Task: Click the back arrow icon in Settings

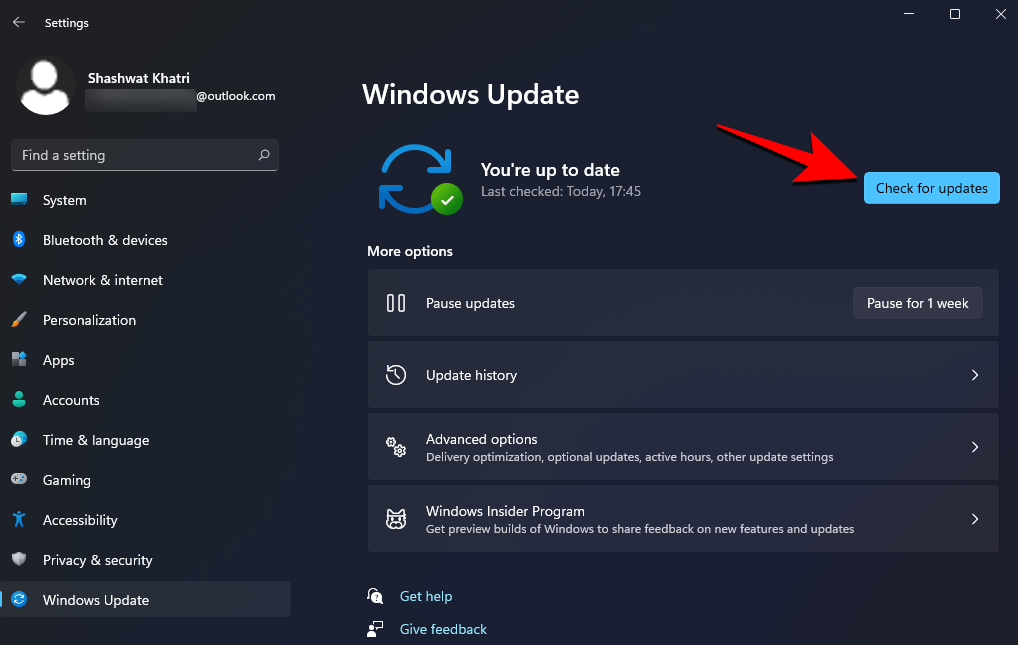Action: 19,22
